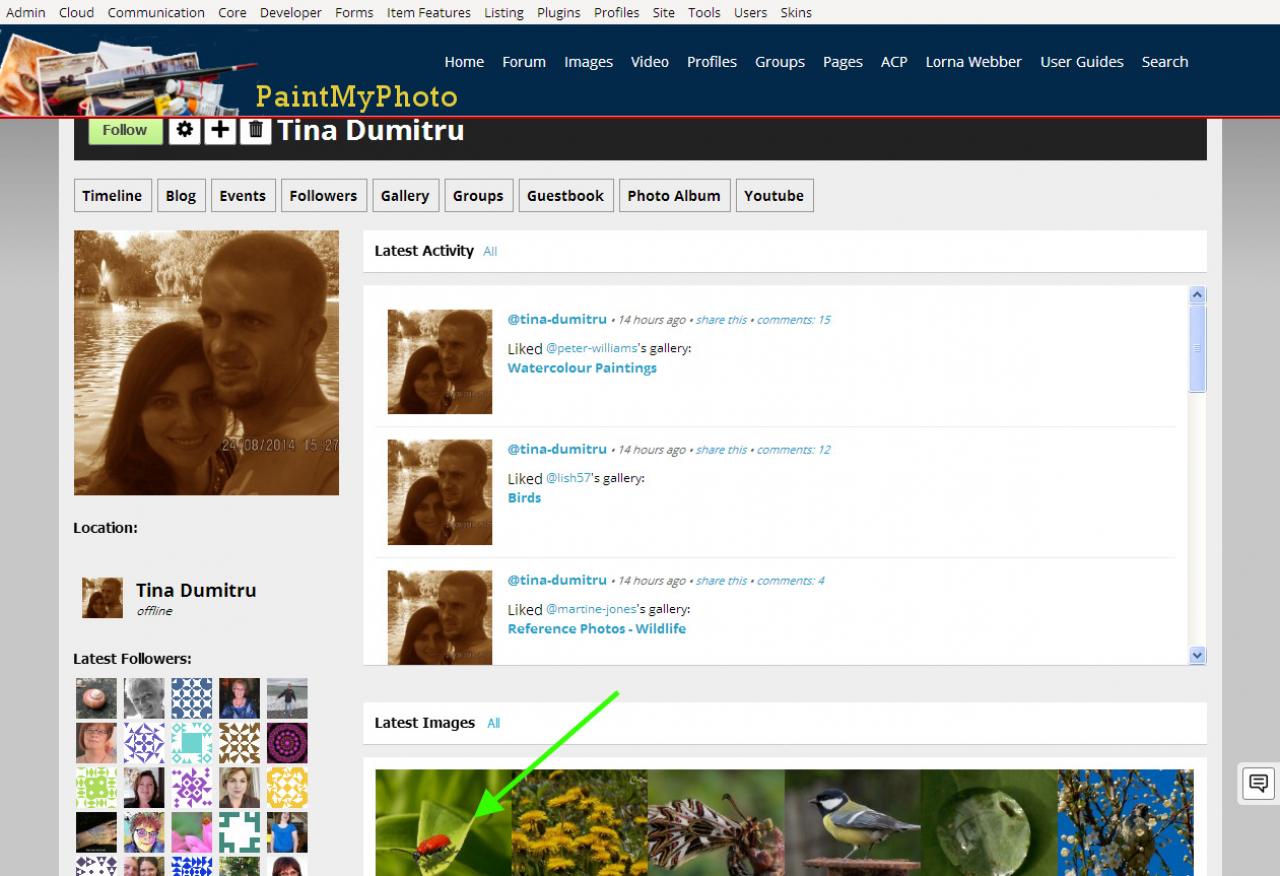Image resolution: width=1280 pixels, height=876 pixels.
Task: Open comments: 4 link
Action: point(790,581)
